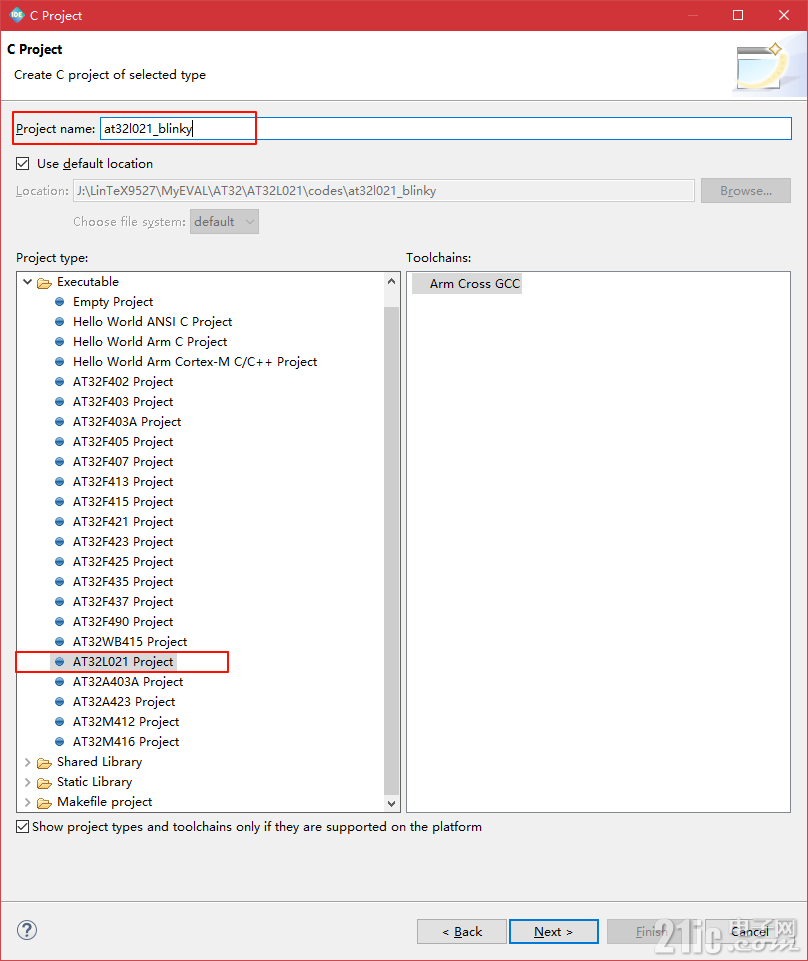The image size is (808, 961).
Task: Select the Static Library folder icon
Action: tap(44, 783)
